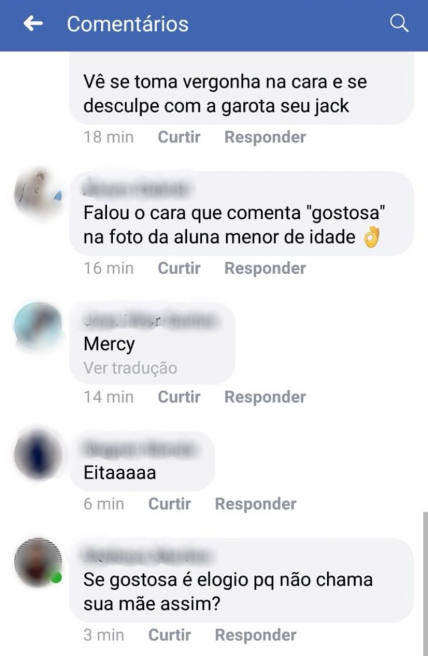428x656 pixels.
Task: Select Responder on the 16 min comment
Action: click(265, 268)
